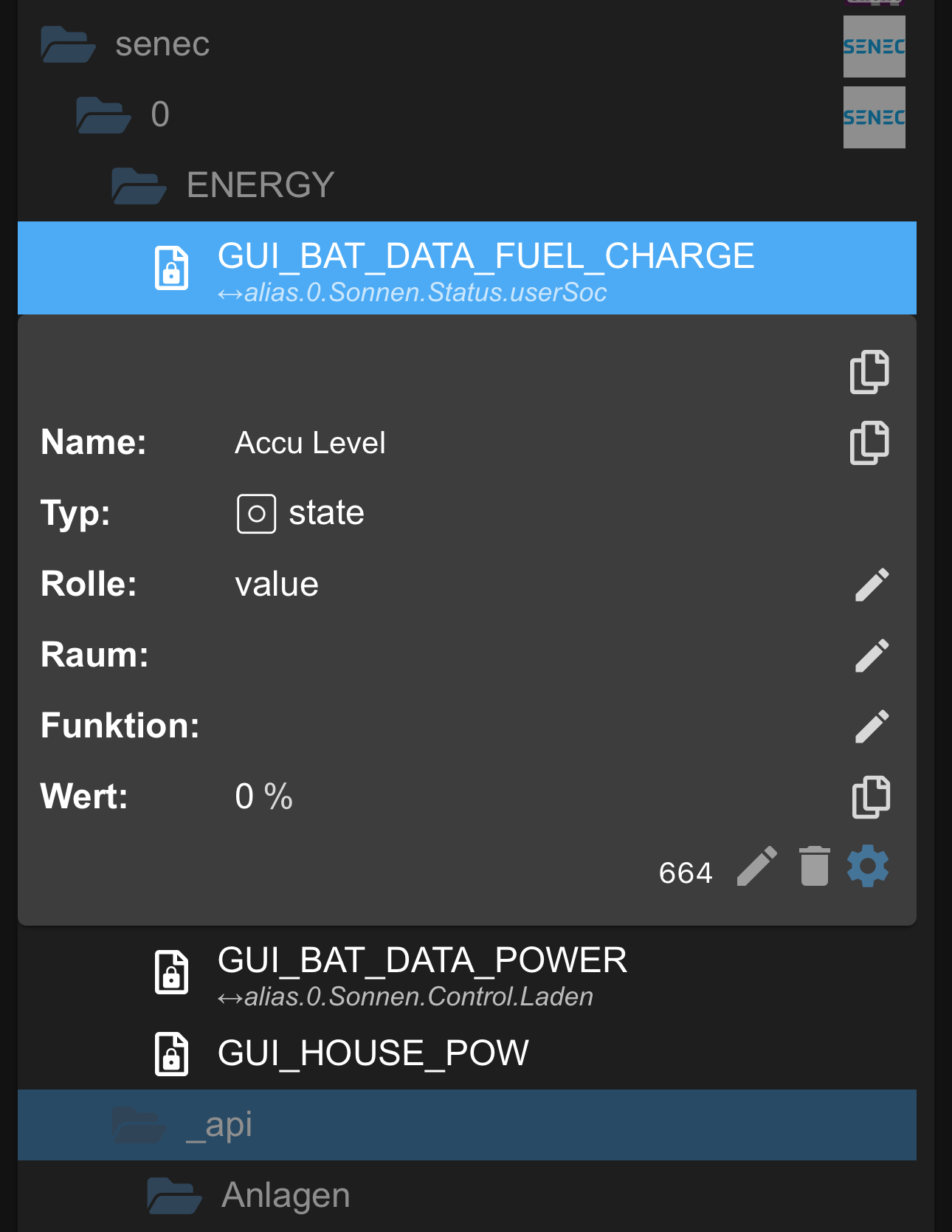Viewport: 952px width, 1232px height.
Task: Collapse the senec folder
Action: [68, 44]
